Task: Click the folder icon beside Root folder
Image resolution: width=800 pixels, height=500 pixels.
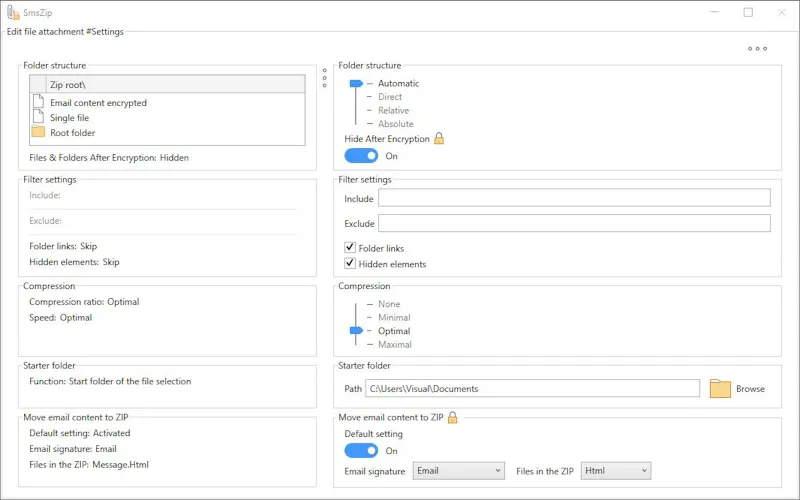Action: tap(38, 132)
